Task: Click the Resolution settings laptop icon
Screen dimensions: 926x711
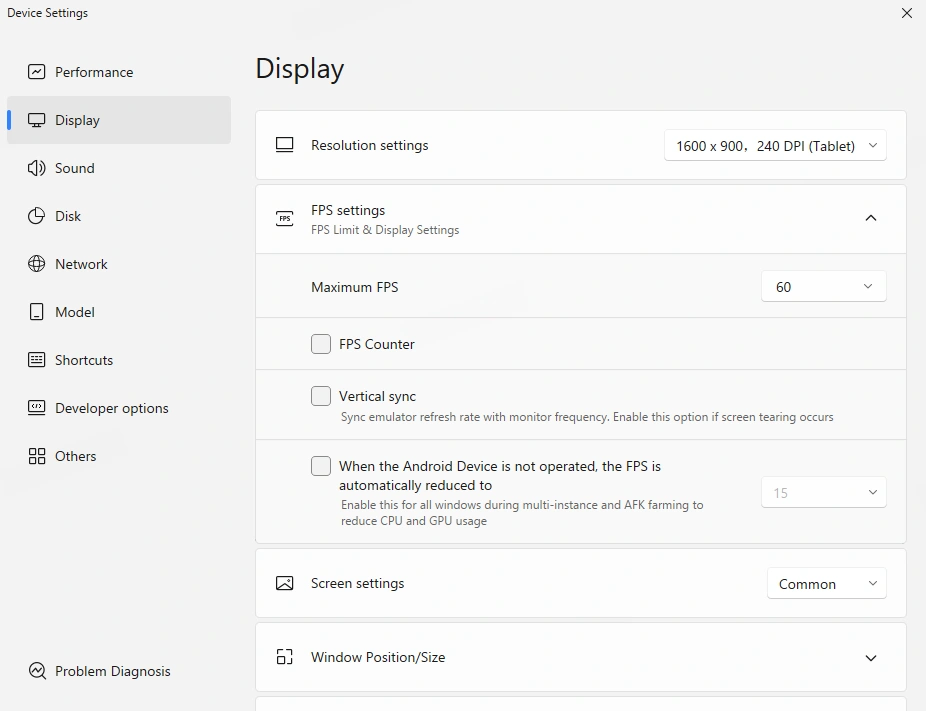Action: [x=285, y=145]
